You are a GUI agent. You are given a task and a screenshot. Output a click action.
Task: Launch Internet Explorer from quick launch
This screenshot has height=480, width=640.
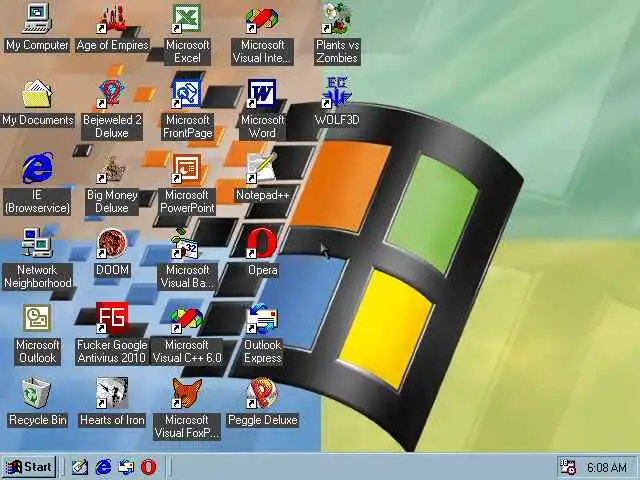point(104,467)
